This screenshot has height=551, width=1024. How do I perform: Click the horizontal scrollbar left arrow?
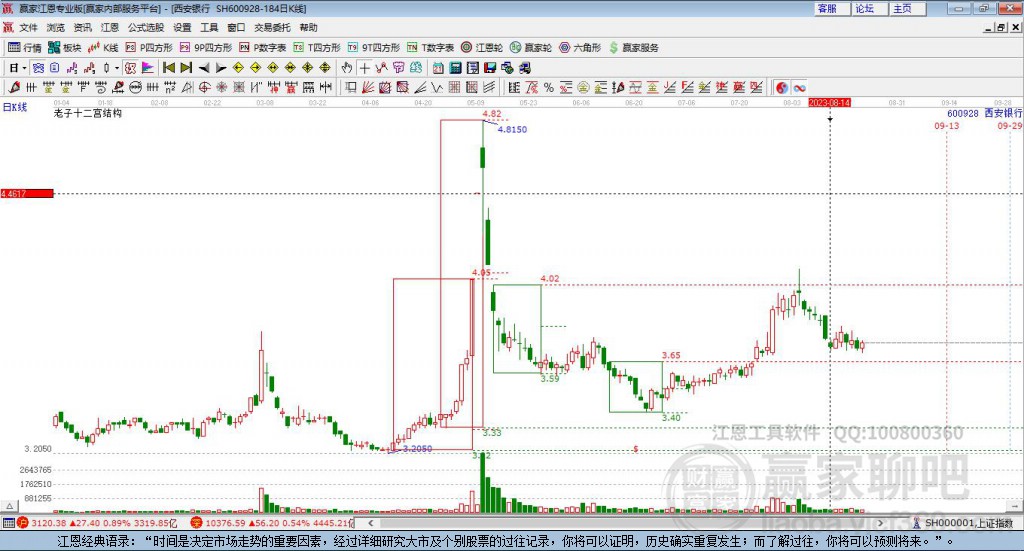coord(370,523)
